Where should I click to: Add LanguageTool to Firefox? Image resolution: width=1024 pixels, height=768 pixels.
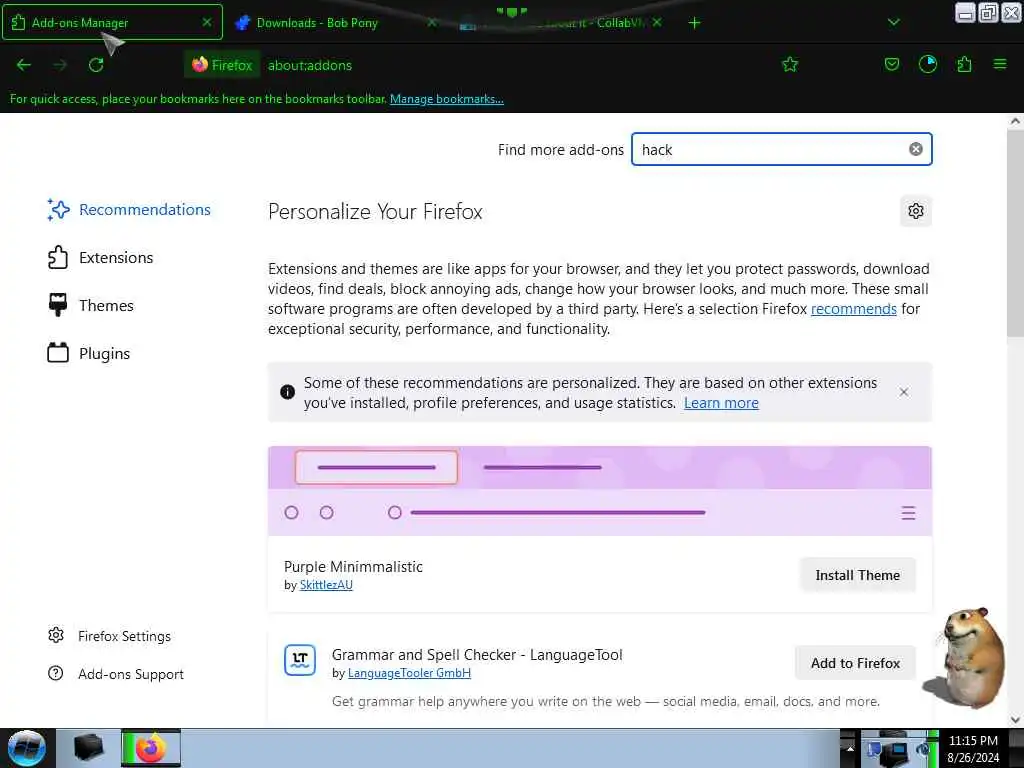click(x=855, y=663)
